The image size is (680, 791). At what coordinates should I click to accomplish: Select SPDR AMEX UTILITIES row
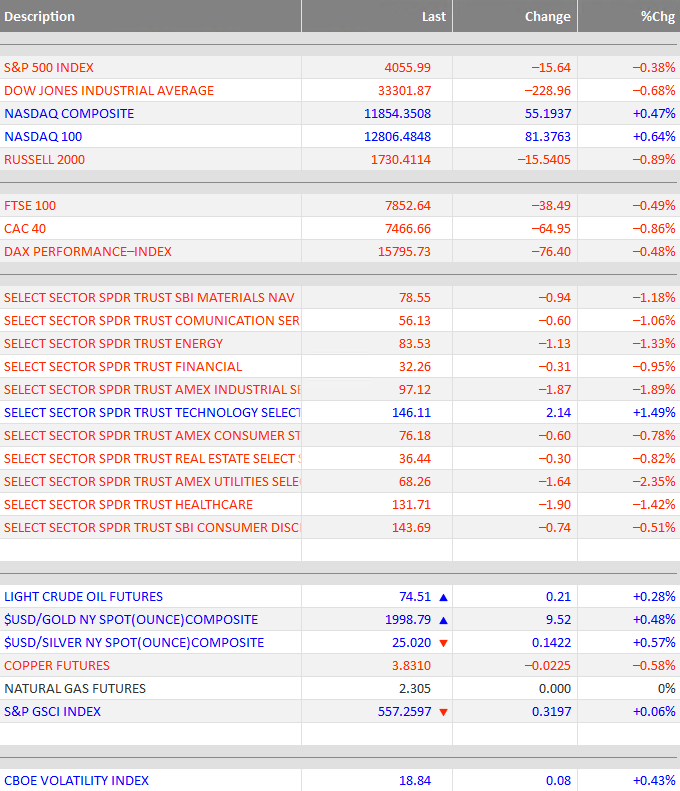point(340,482)
